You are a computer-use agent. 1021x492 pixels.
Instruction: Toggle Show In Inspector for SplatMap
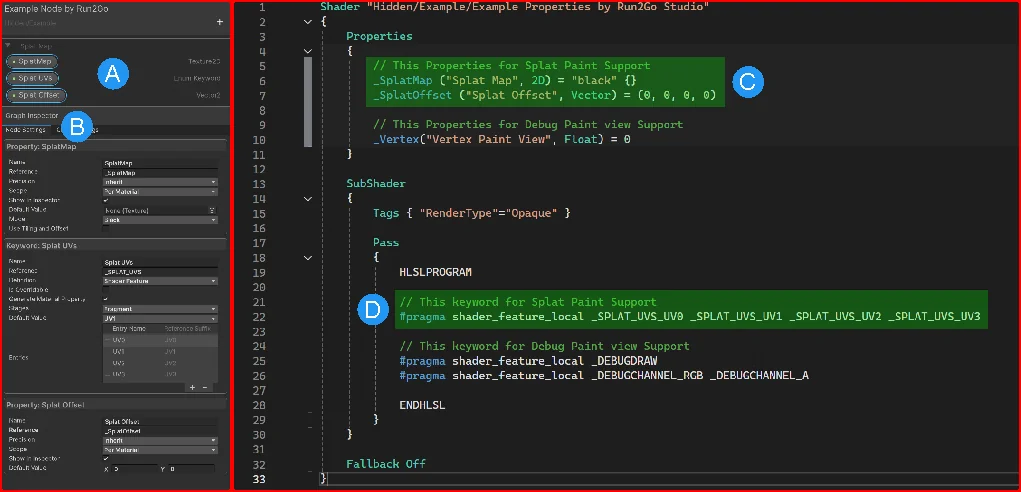[106, 200]
